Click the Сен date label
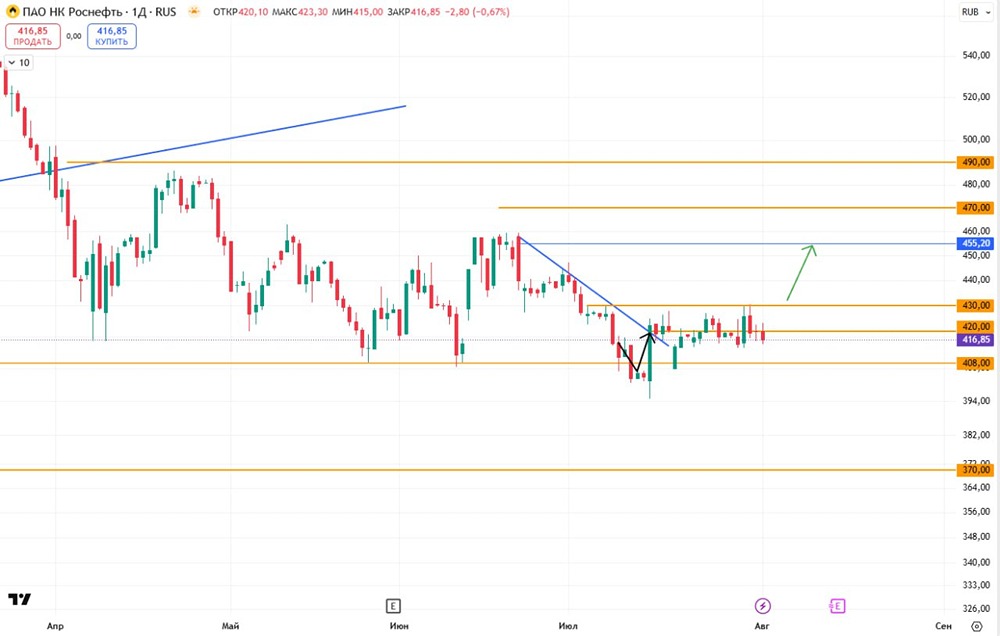This screenshot has width=1000, height=636. tap(943, 626)
